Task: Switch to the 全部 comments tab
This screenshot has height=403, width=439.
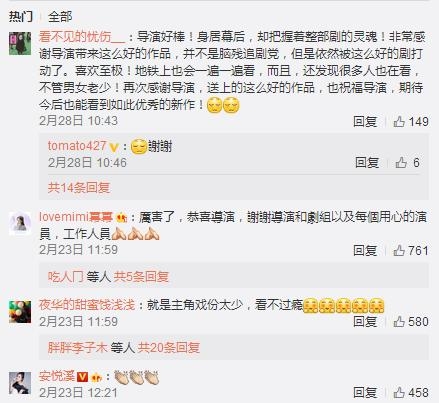Action: pyautogui.click(x=60, y=16)
